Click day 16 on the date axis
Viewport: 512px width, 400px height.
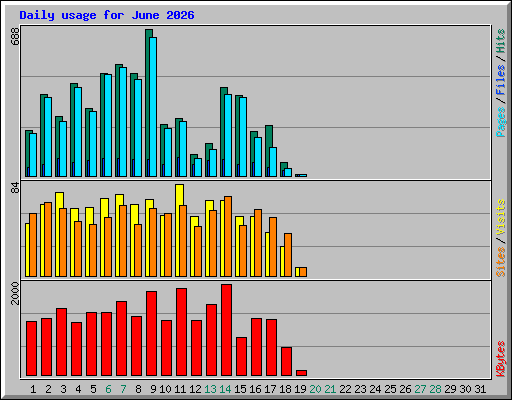(x=255, y=389)
